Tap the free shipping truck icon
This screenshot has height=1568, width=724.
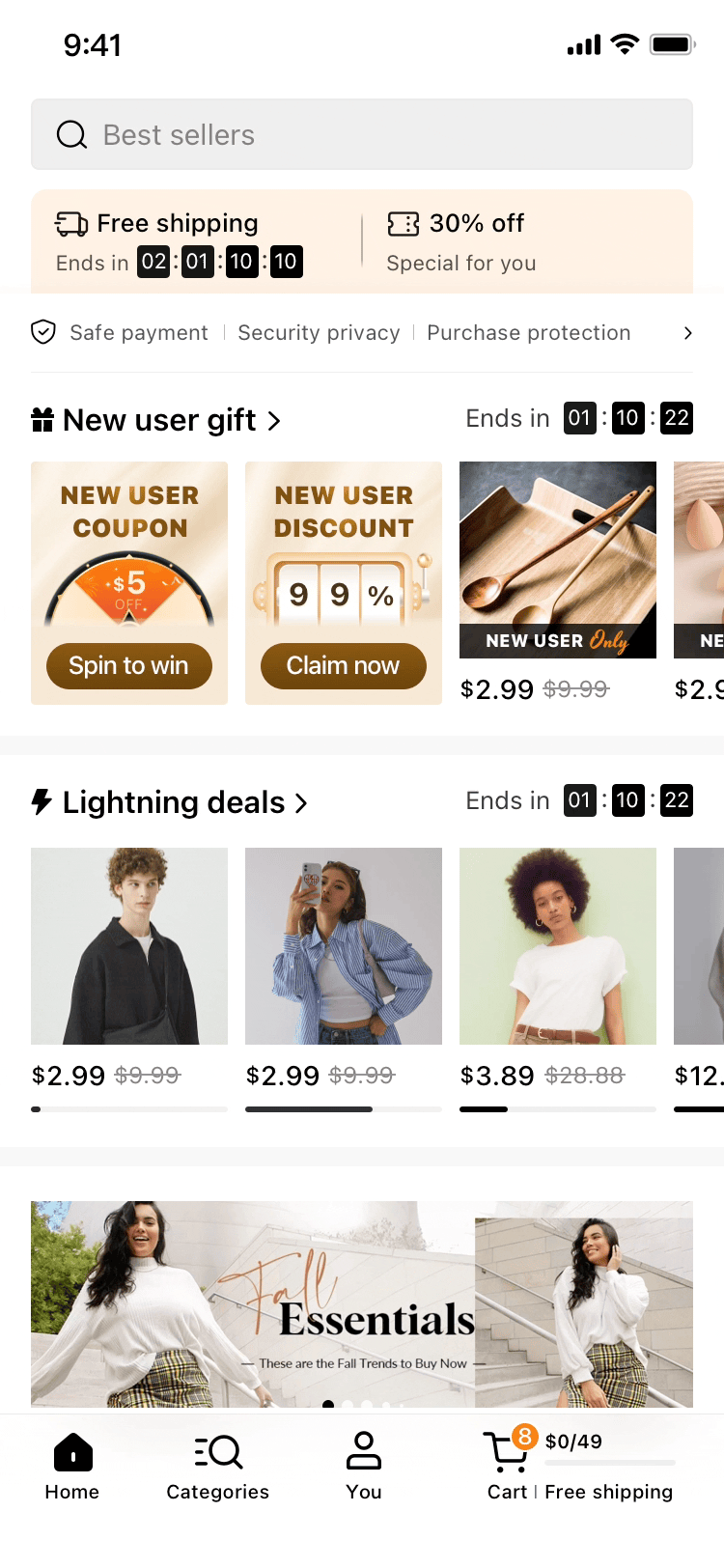pos(71,224)
